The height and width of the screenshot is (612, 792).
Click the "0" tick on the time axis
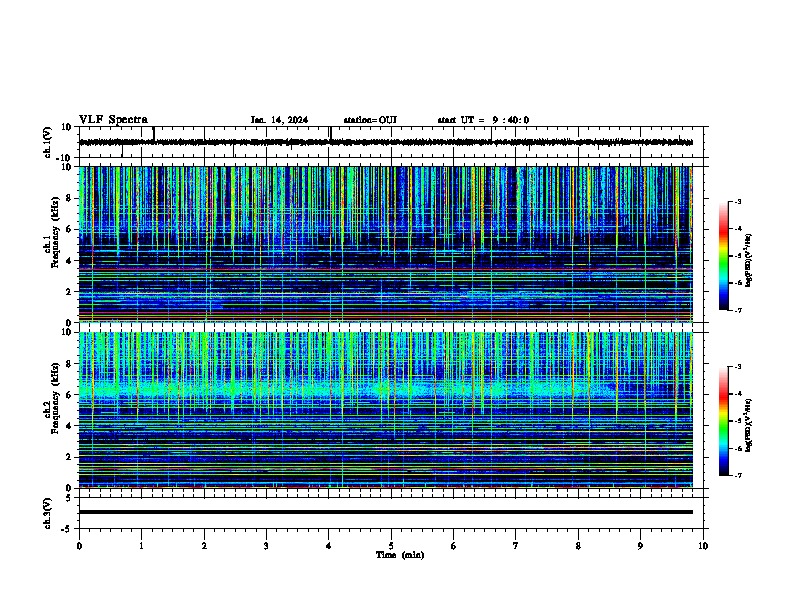click(79, 546)
